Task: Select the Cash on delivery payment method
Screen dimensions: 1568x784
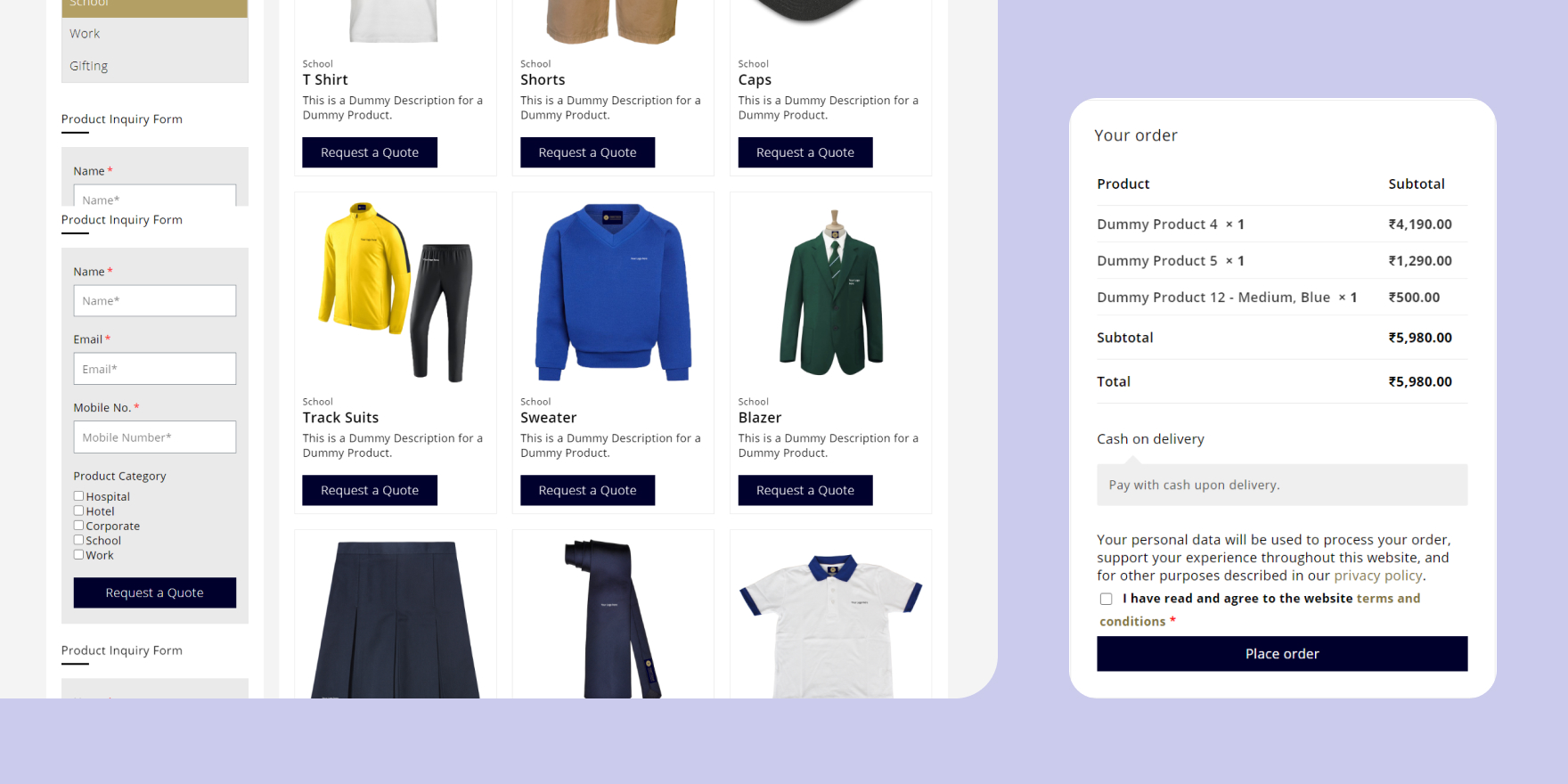Action: click(1150, 439)
